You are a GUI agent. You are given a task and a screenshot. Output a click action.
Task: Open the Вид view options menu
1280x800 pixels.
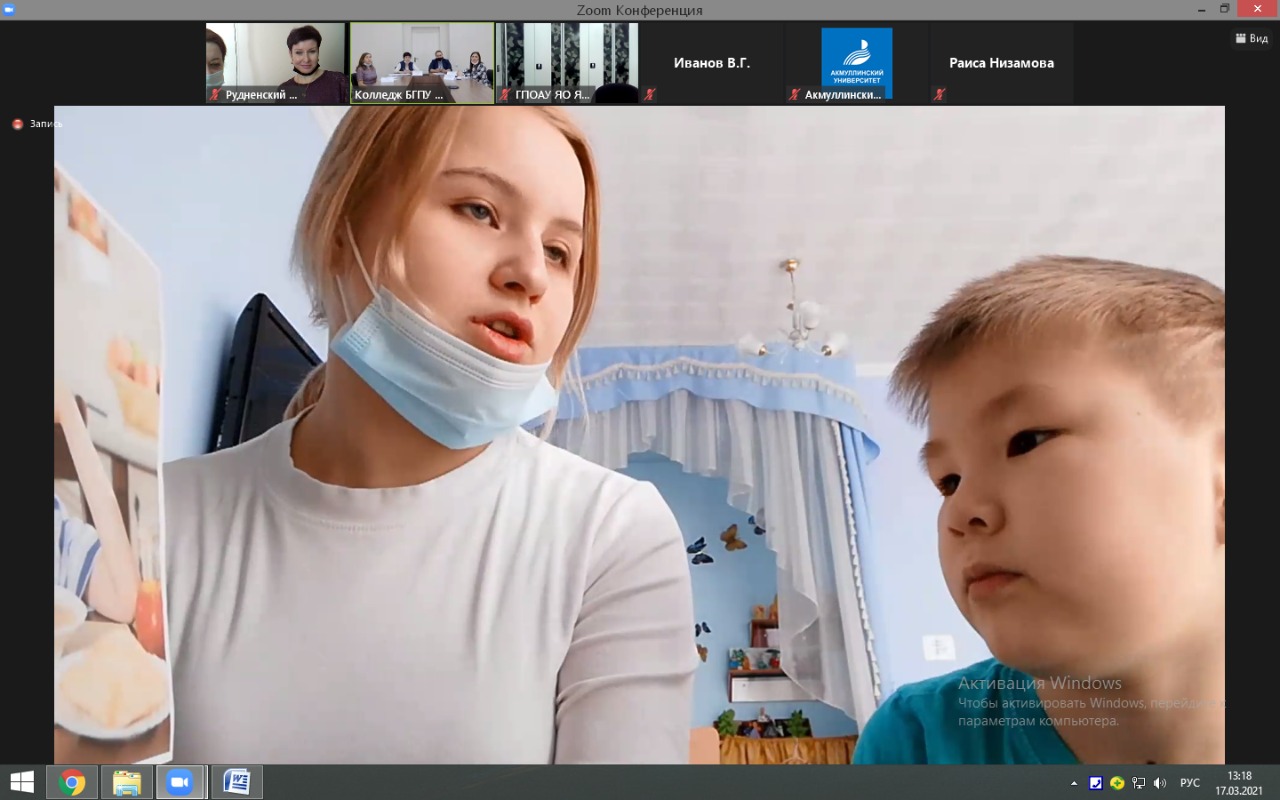coord(1251,38)
